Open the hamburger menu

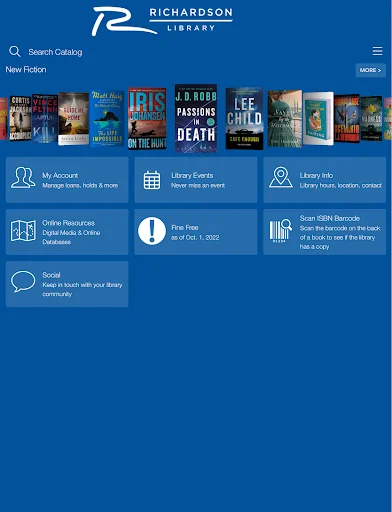(377, 51)
